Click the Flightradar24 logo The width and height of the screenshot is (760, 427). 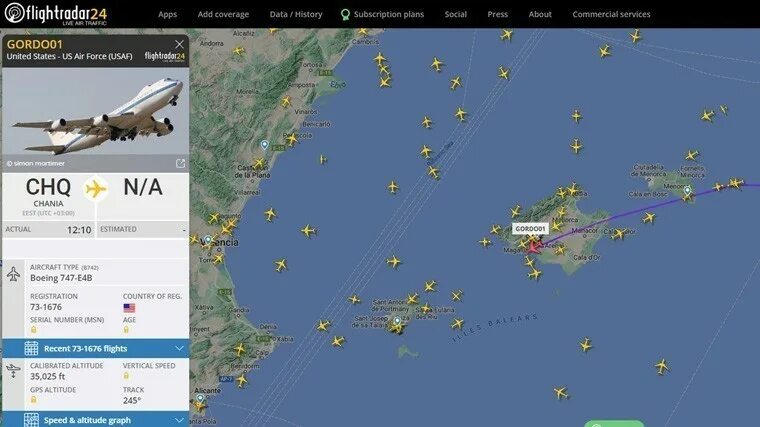[56, 14]
